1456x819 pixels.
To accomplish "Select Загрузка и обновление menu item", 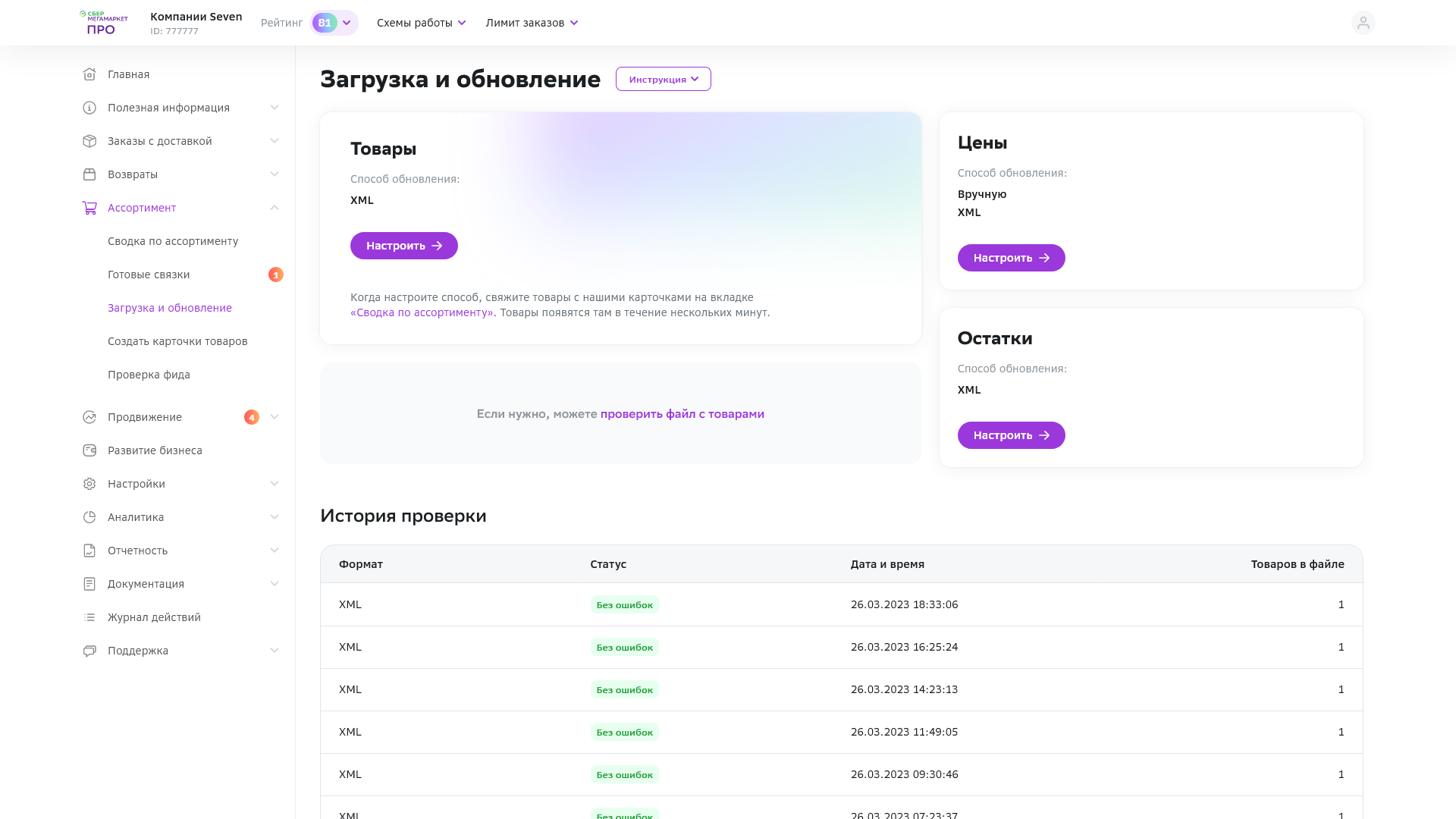I will 170,308.
